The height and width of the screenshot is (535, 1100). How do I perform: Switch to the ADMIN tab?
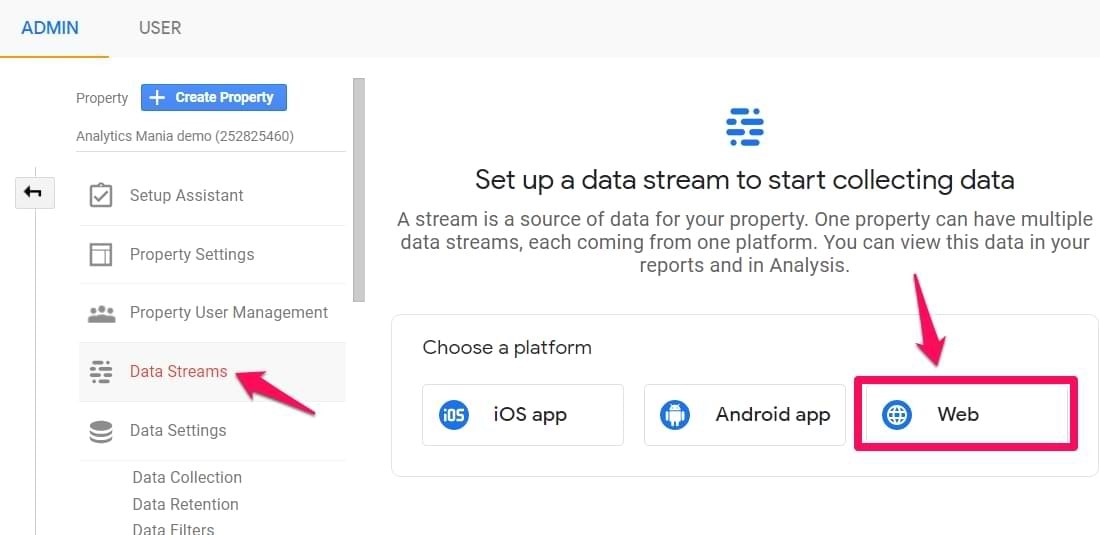[x=50, y=28]
